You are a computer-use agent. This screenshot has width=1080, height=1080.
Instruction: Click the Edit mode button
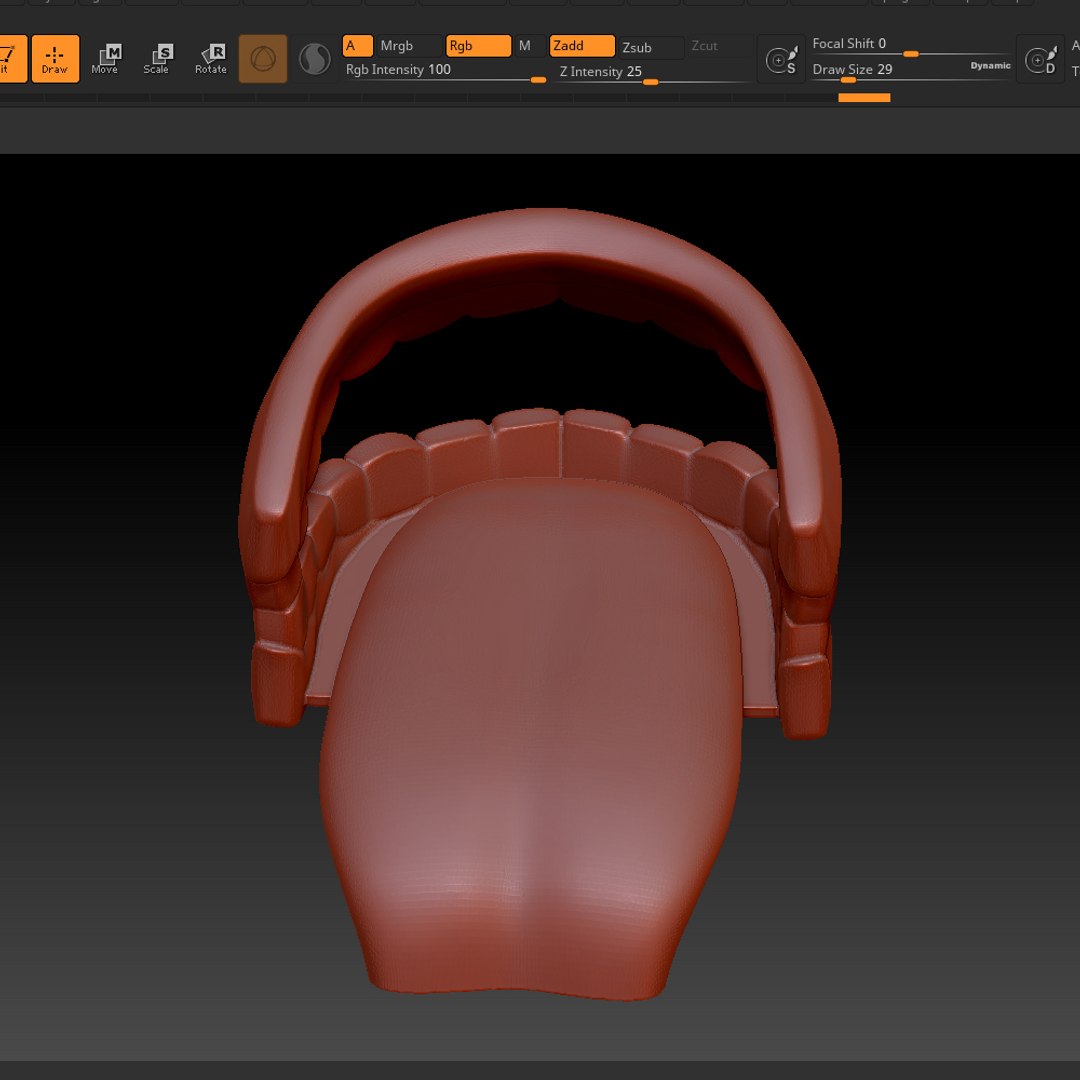pyautogui.click(x=12, y=59)
